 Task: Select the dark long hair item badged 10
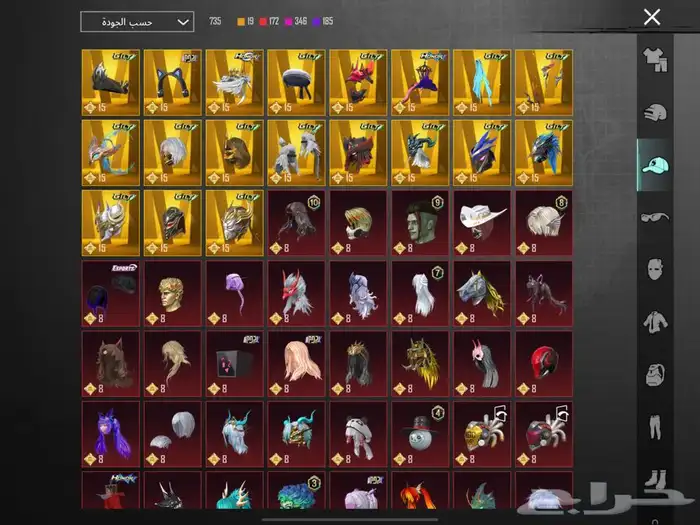296,223
